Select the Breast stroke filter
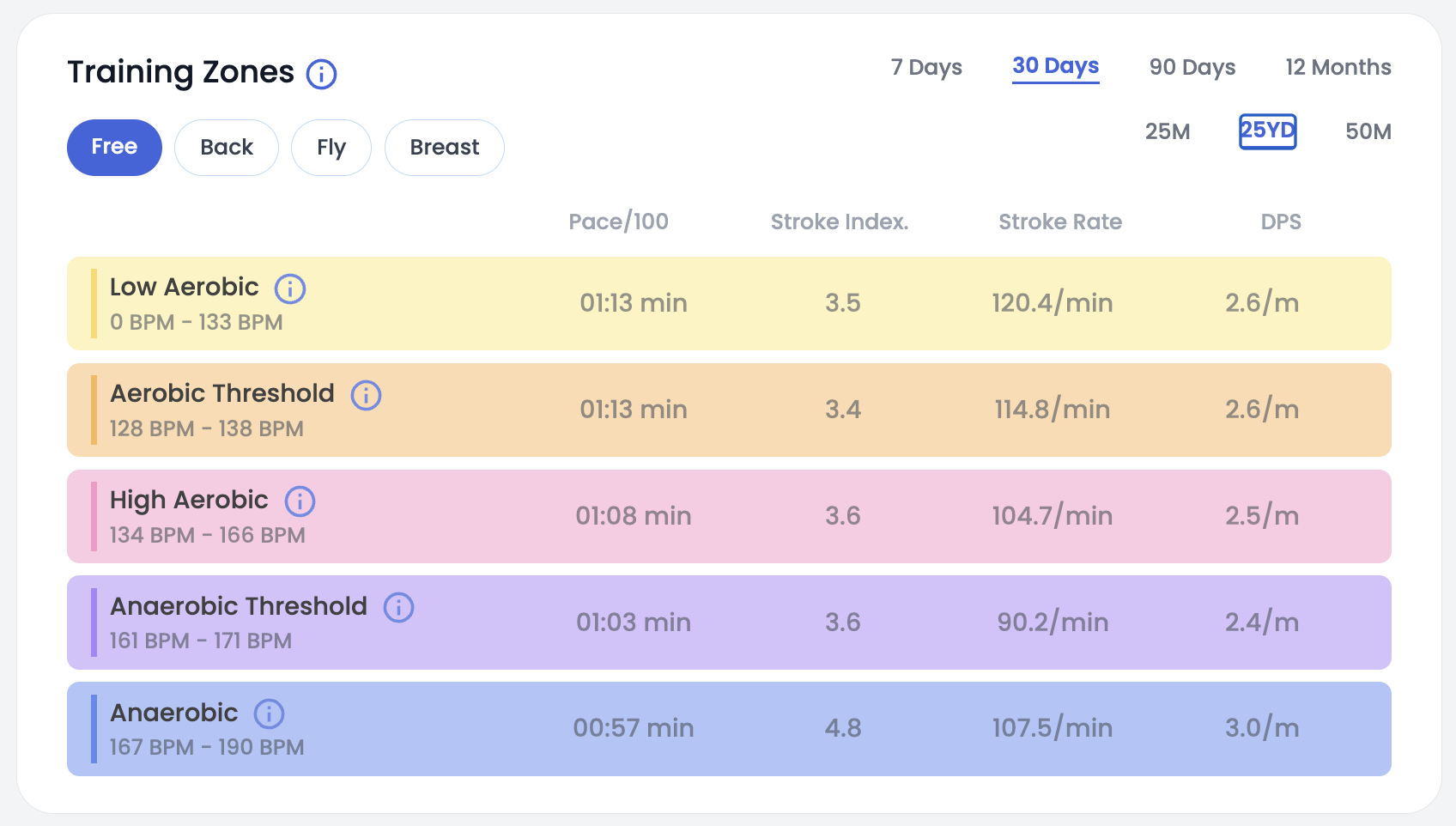 click(x=445, y=148)
